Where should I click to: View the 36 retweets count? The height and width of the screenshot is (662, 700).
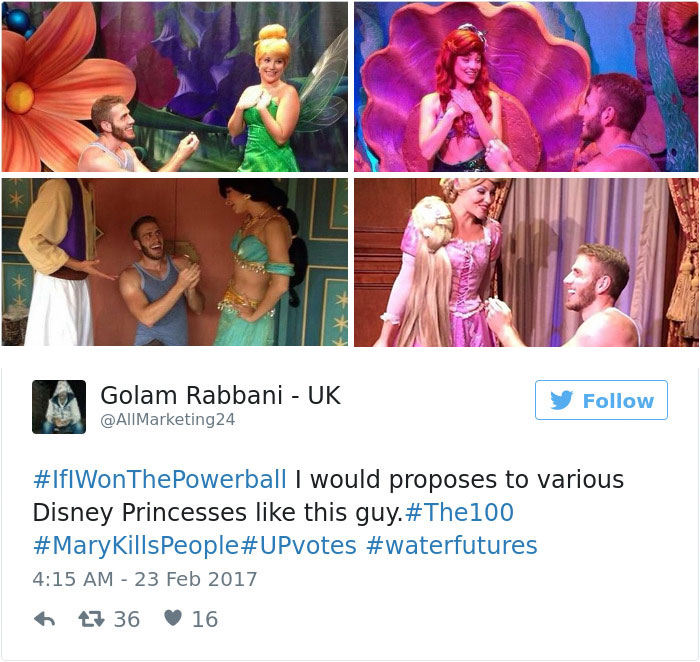point(127,620)
